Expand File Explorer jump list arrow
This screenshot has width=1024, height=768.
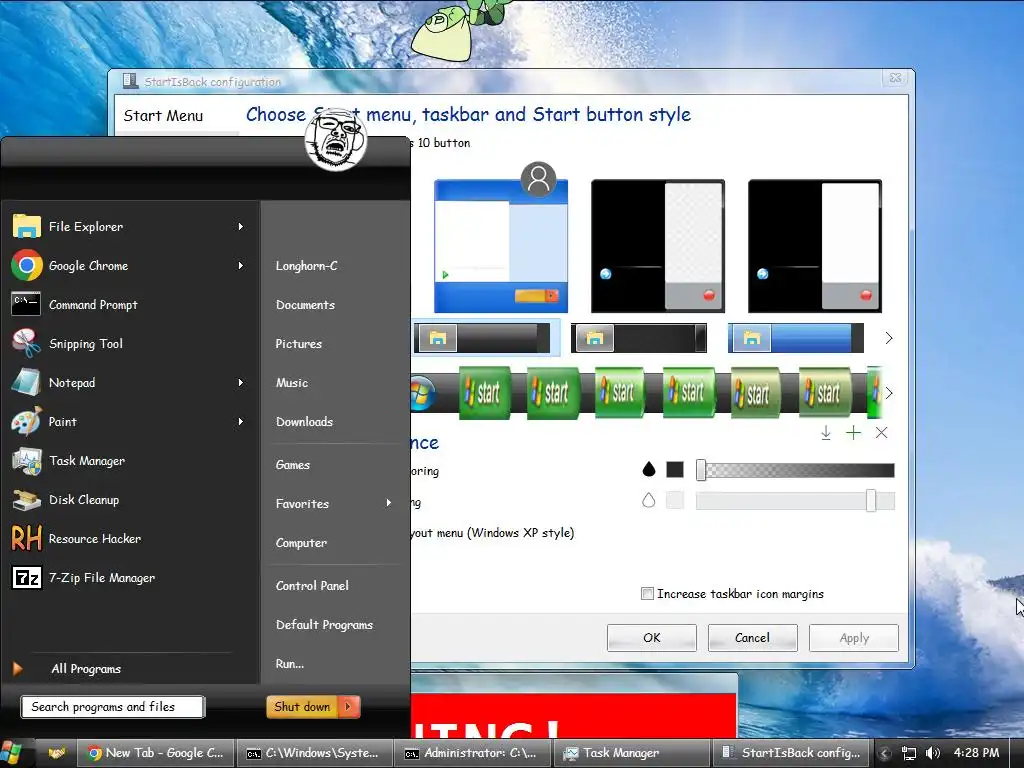pos(240,227)
